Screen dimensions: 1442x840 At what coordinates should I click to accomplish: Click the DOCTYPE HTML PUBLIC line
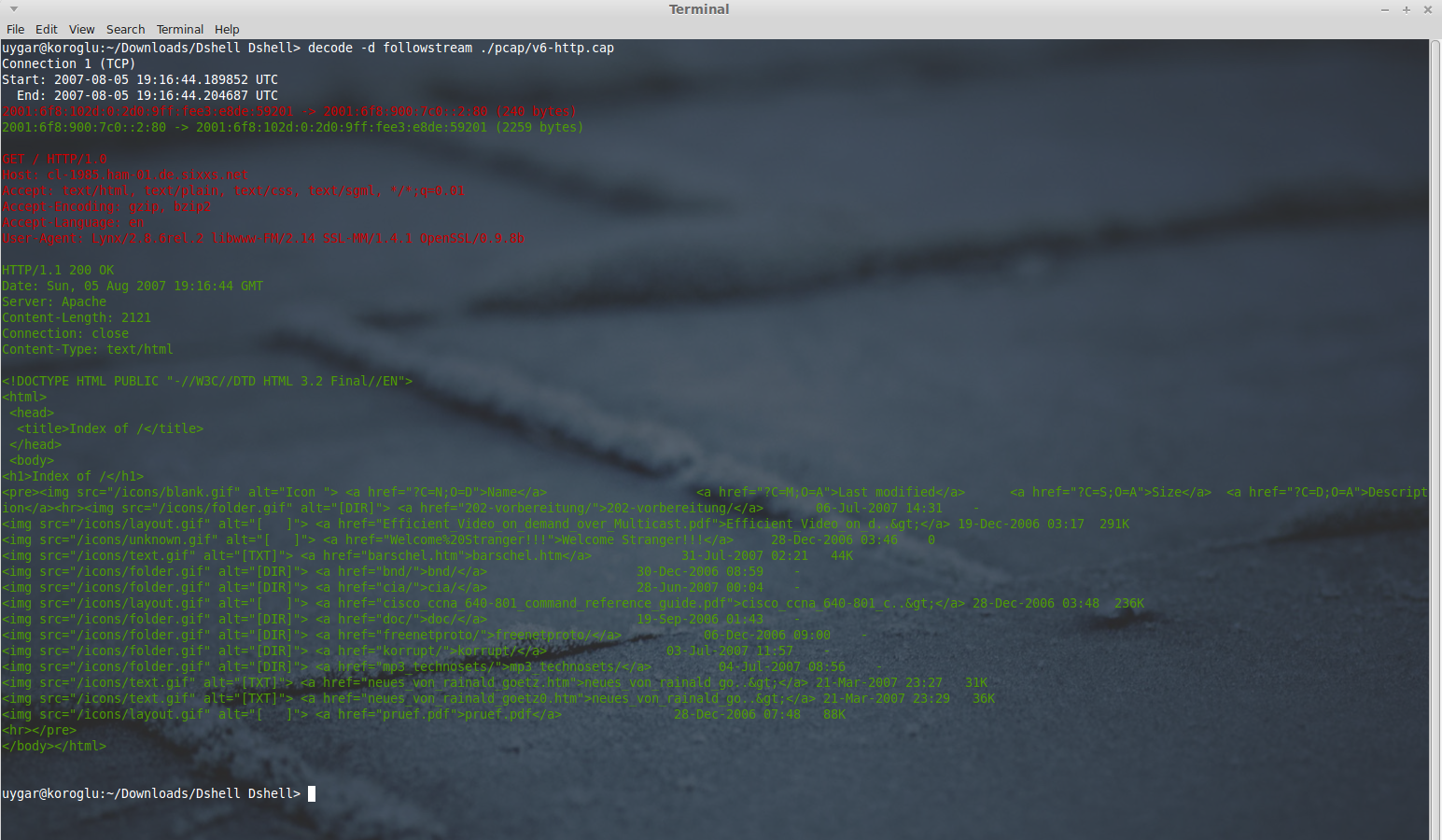[207, 381]
